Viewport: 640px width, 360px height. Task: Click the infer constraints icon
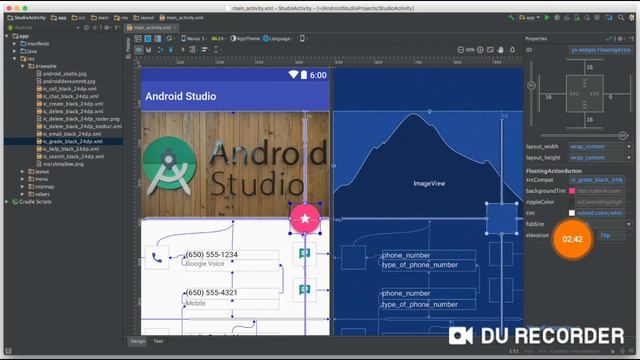click(x=171, y=50)
